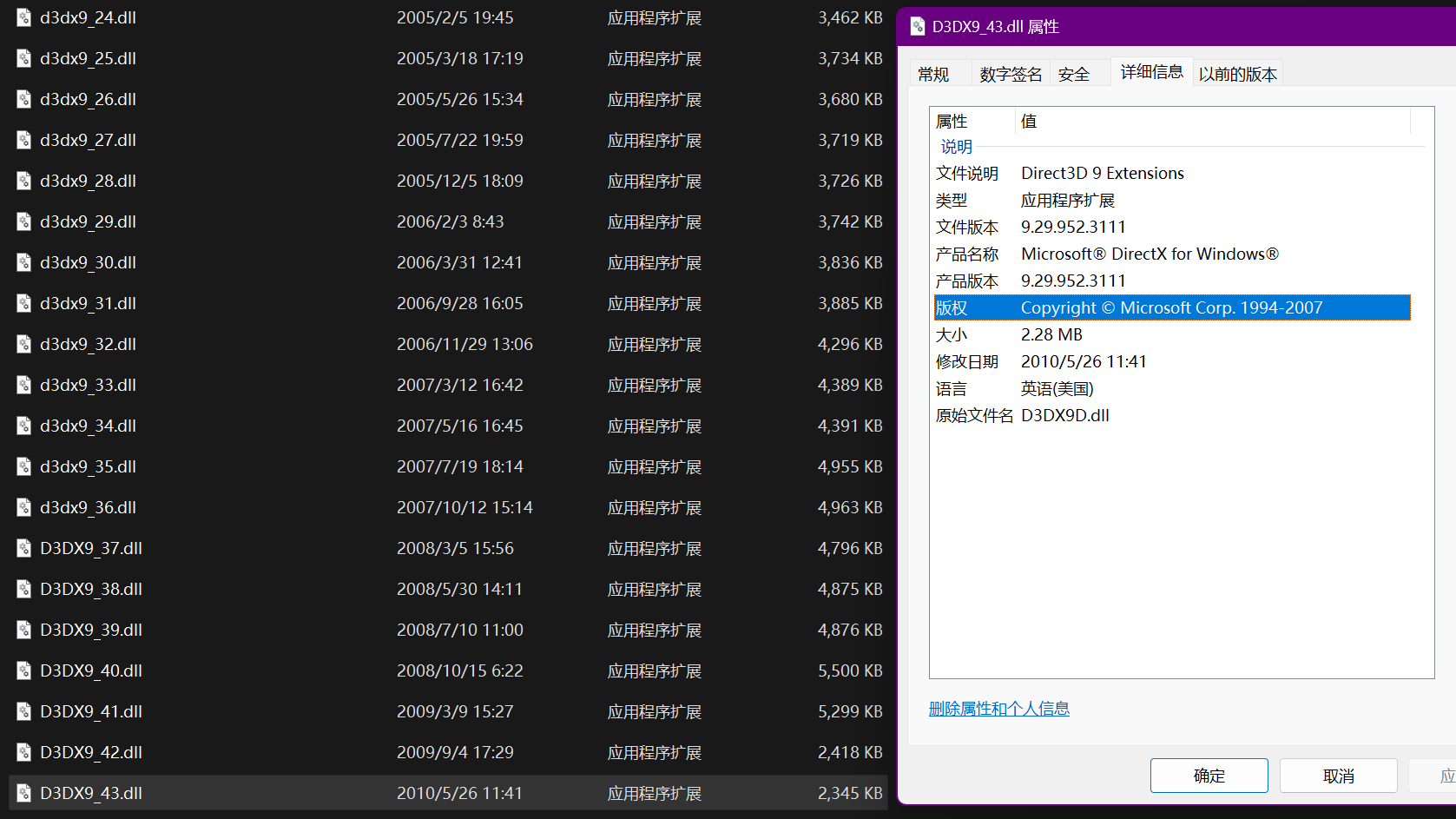Screen dimensions: 1456x819
Task: Click the file icon beside d3dx9_24.dll
Action: tap(23, 17)
